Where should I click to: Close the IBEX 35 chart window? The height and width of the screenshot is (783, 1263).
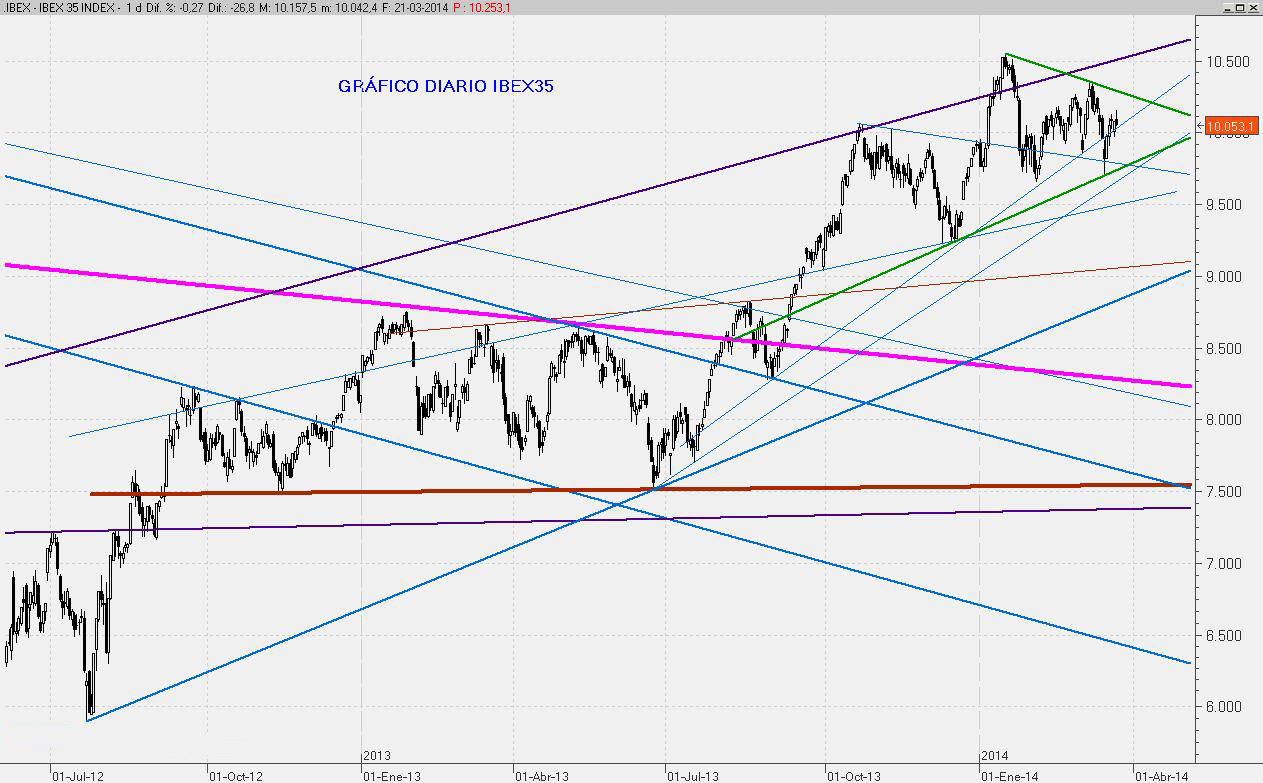point(1253,8)
